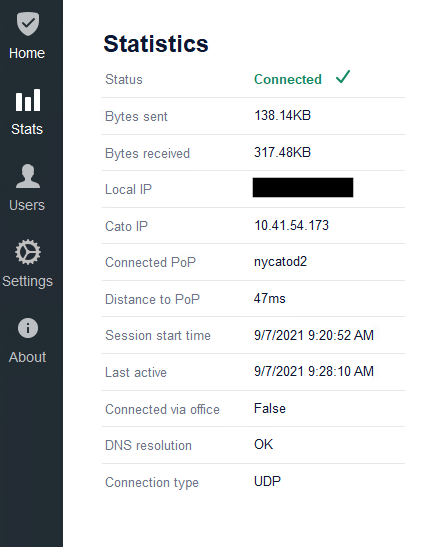Click the redacted Local IP box

pyautogui.click(x=303, y=187)
